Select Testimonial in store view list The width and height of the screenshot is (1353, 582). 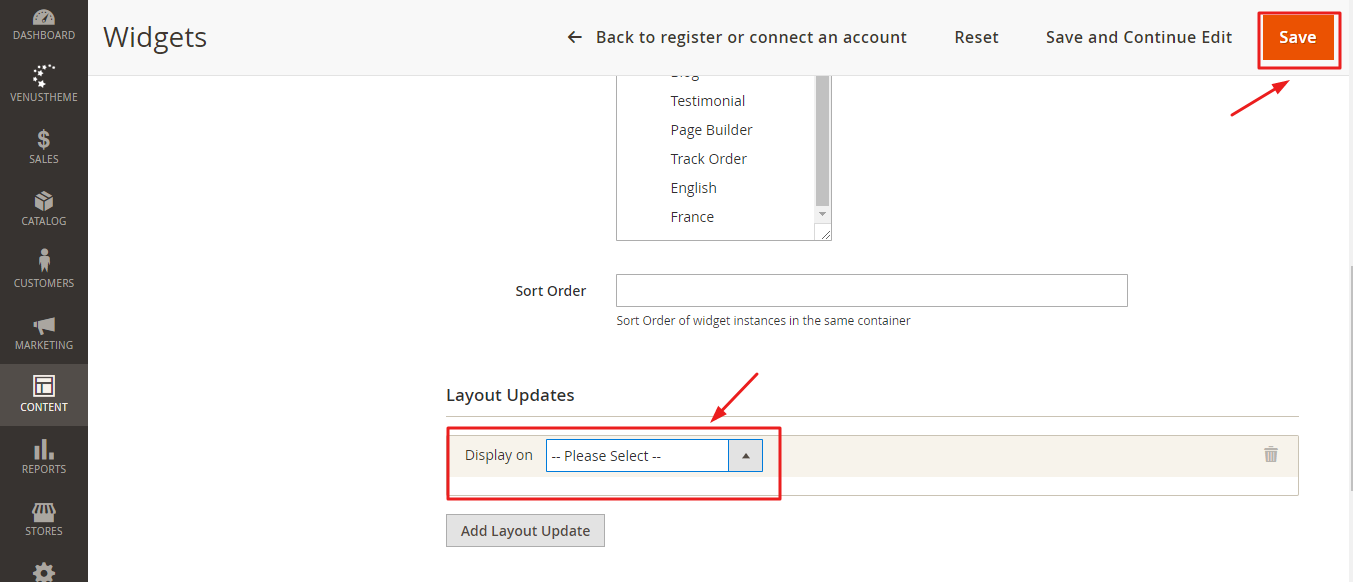[708, 101]
